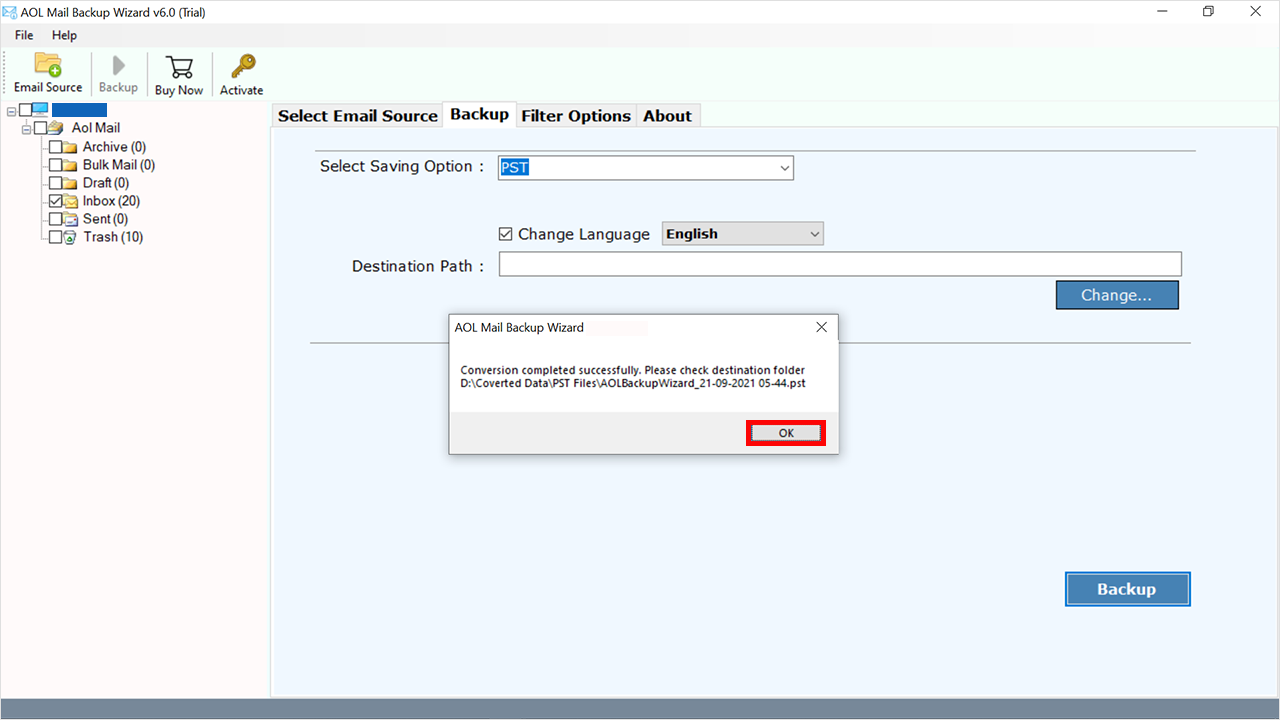Select the Archive (0) folder label
Image resolution: width=1280 pixels, height=720 pixels.
(114, 147)
